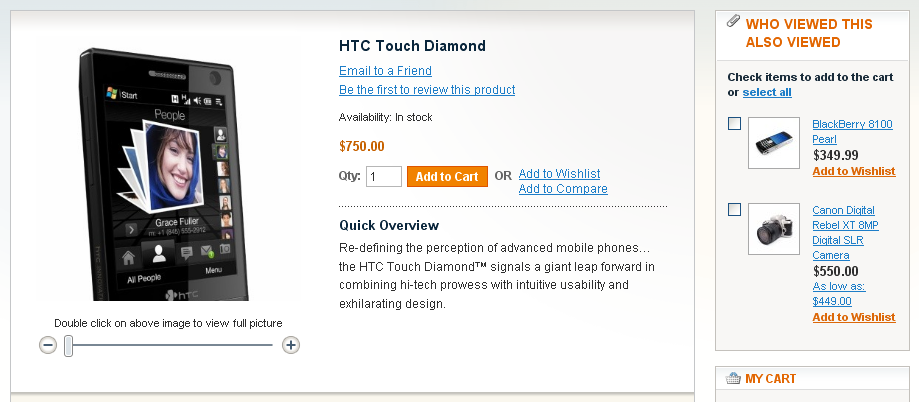The image size is (919, 402).
Task: Check the BlackBerry 8100 Pearl checkbox
Action: pyautogui.click(x=734, y=124)
